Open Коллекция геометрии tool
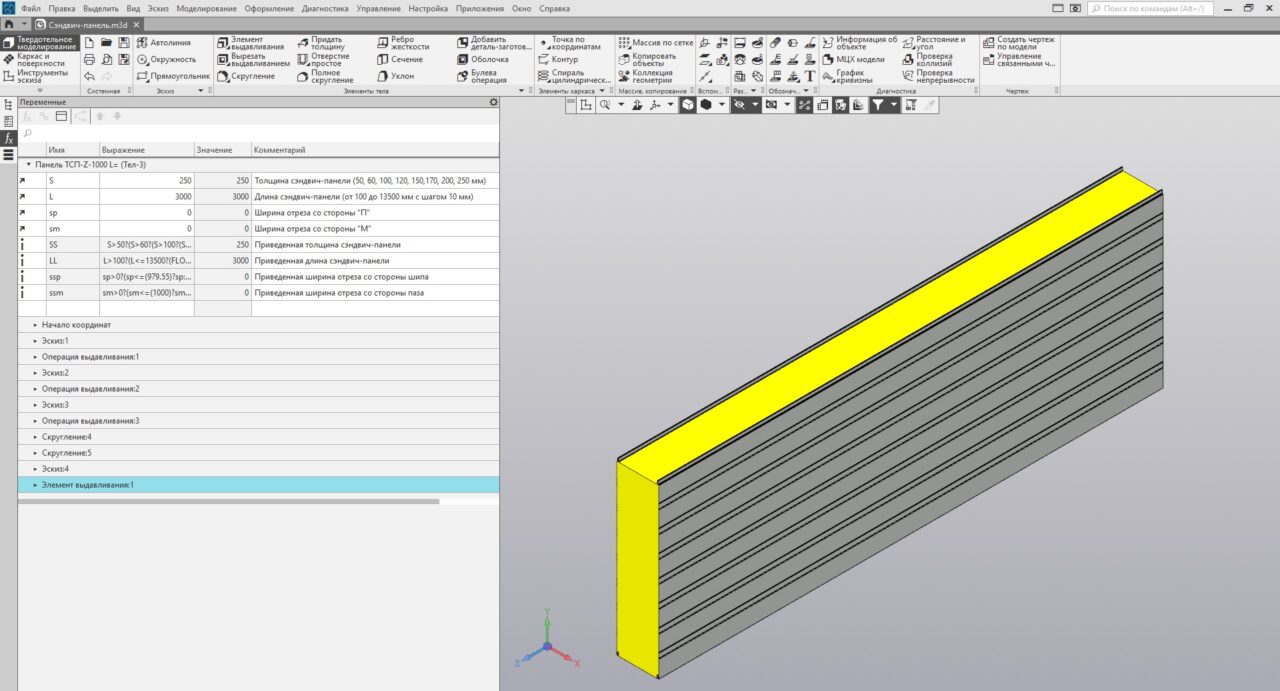Viewport: 1280px width, 691px height. click(646, 76)
